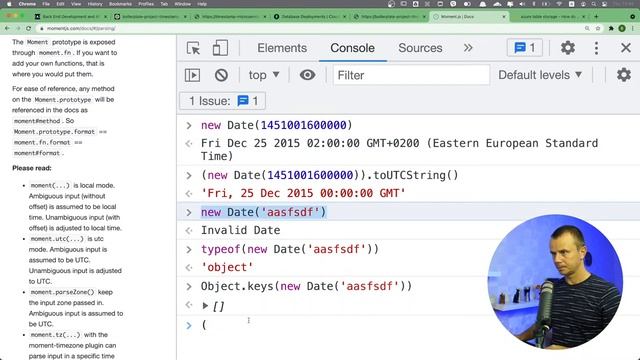The height and width of the screenshot is (360, 640).
Task: Click the moment.parseZone() code snippet
Action: (x=62, y=292)
